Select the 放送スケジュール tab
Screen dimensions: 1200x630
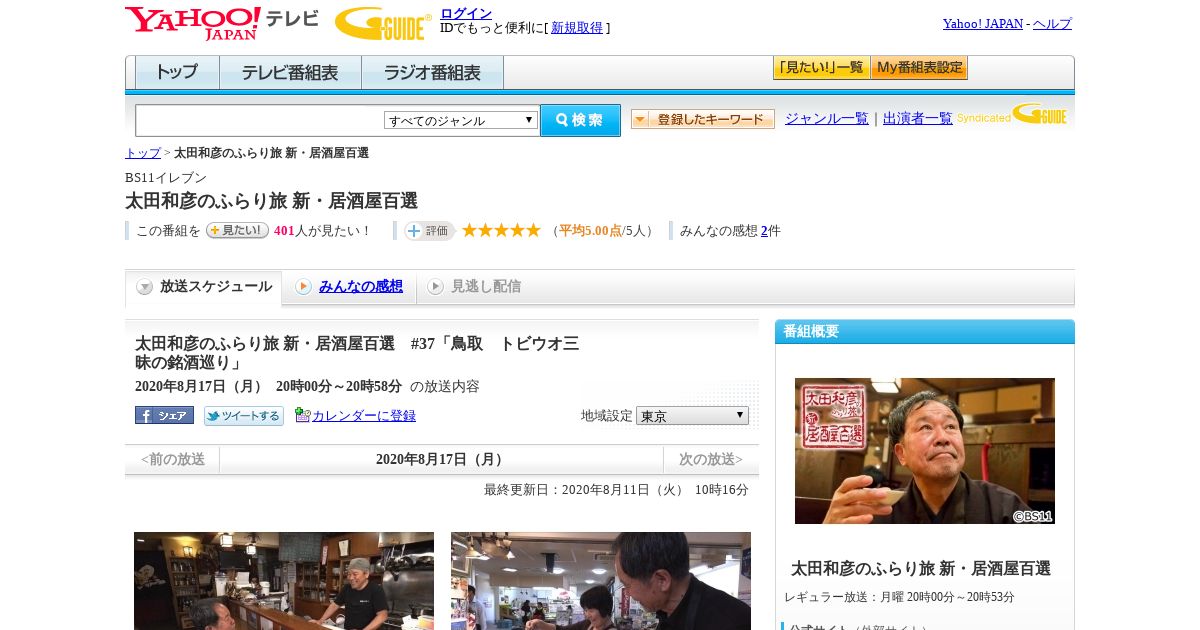coord(204,287)
